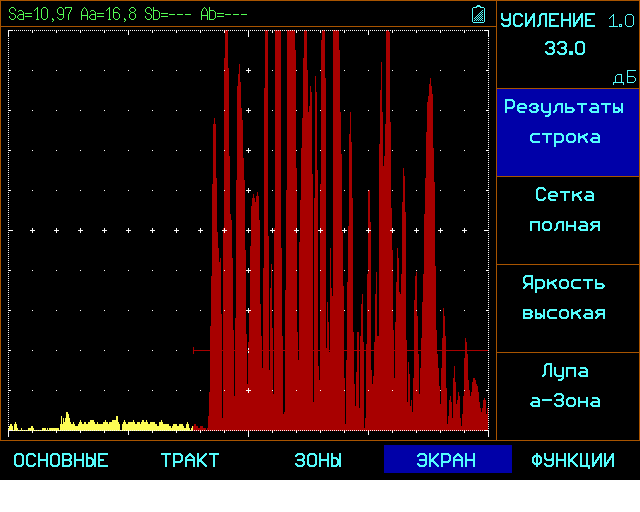Click the battery status icon
Screen dimensions: 640x512
click(478, 14)
